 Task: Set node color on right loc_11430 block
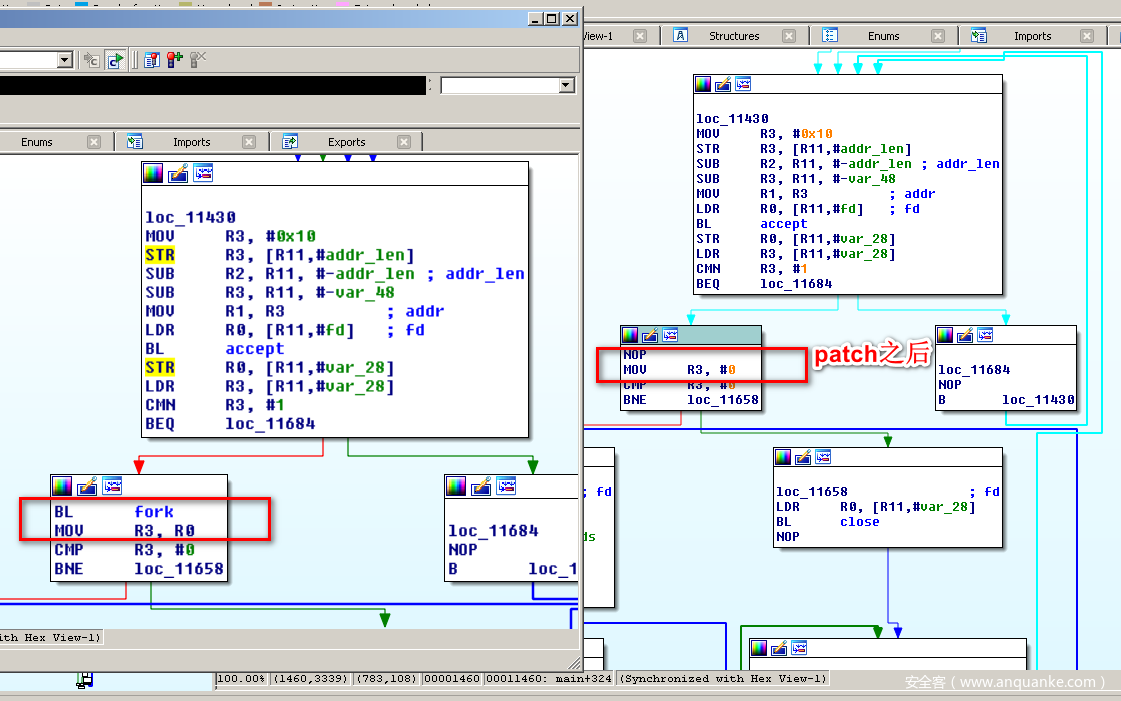point(703,85)
